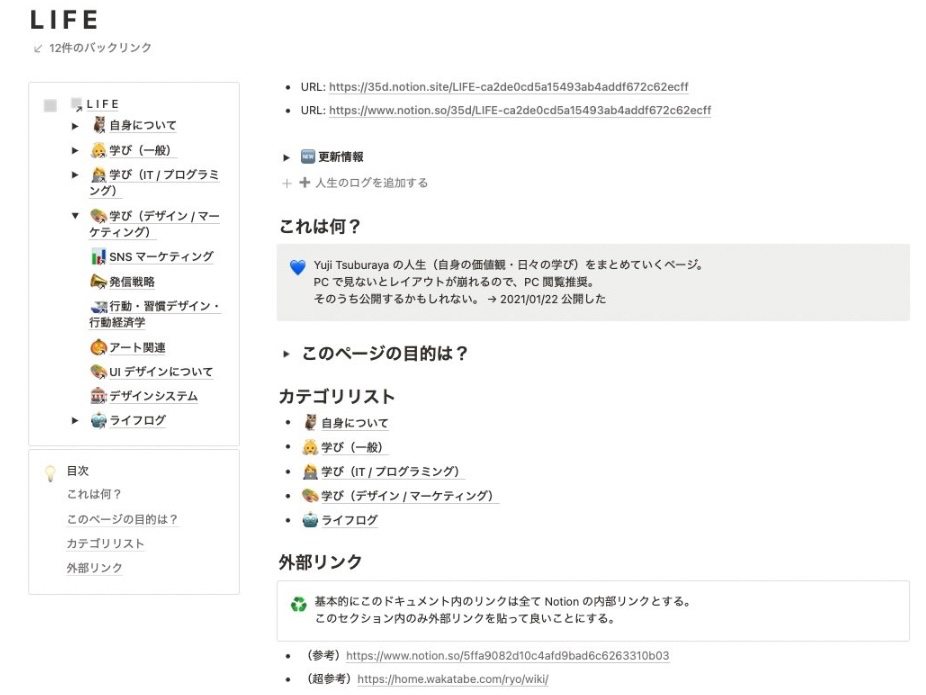
Task: Open the LIFE root link in sidebar tree
Action: [x=103, y=105]
